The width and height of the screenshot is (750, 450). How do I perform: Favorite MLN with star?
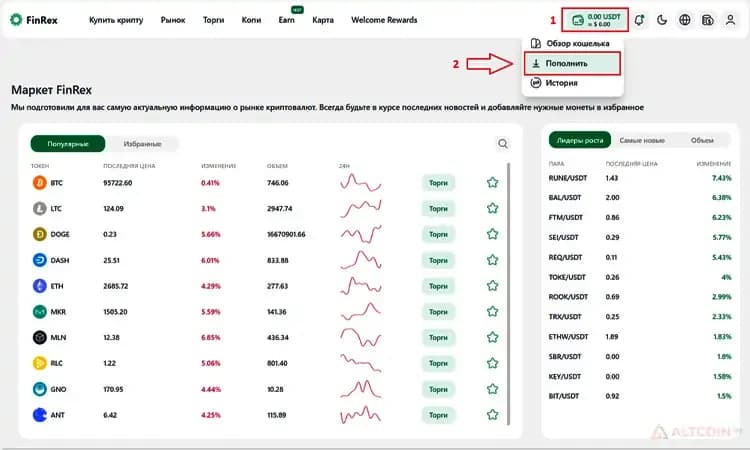click(492, 337)
